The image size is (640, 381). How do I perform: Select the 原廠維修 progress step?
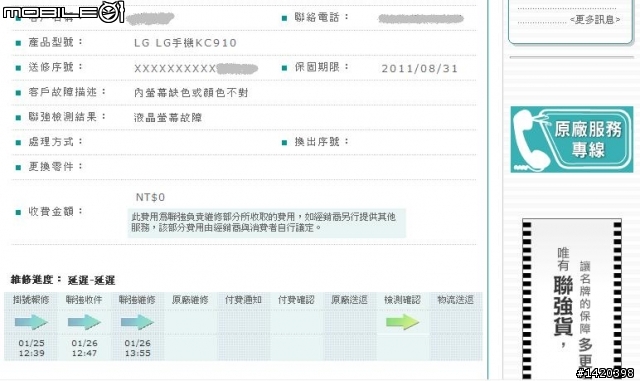pos(190,300)
